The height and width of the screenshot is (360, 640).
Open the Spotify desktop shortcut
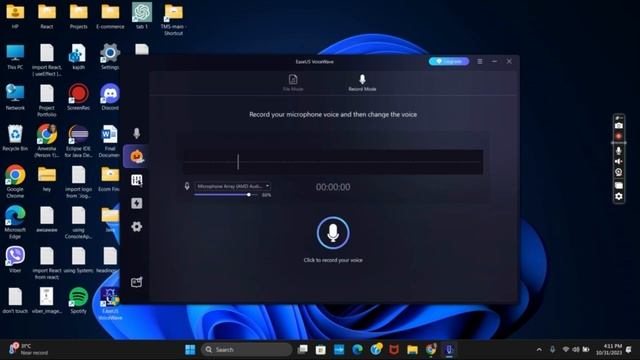tap(78, 300)
